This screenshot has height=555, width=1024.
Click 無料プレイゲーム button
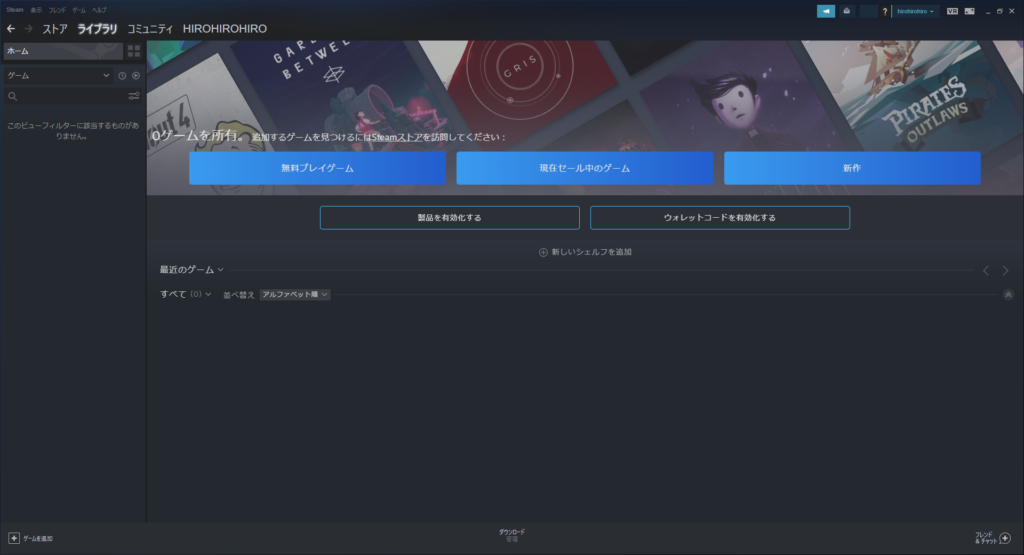click(x=317, y=168)
